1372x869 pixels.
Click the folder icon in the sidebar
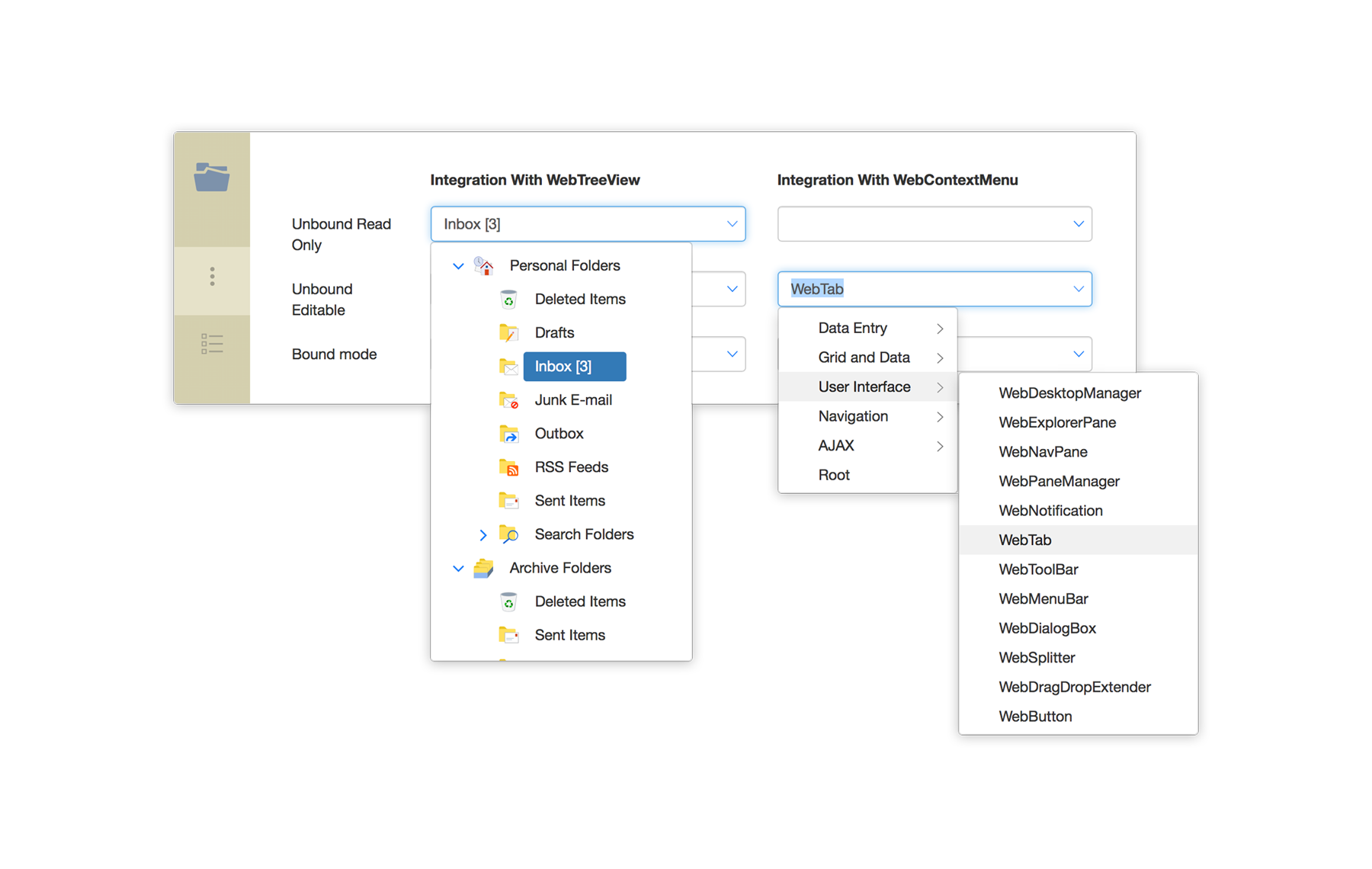(x=211, y=178)
